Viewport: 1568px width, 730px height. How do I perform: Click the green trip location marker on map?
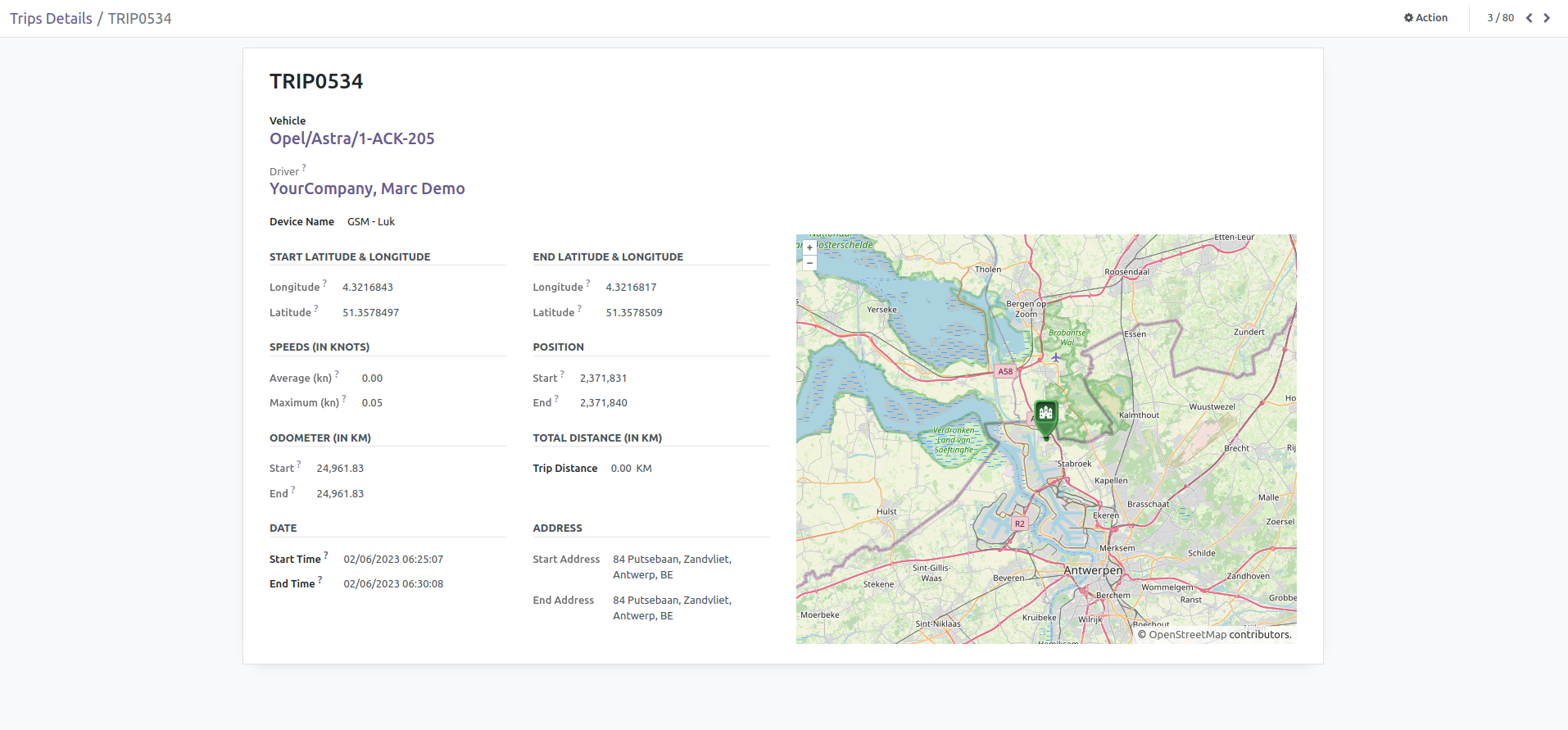point(1045,415)
